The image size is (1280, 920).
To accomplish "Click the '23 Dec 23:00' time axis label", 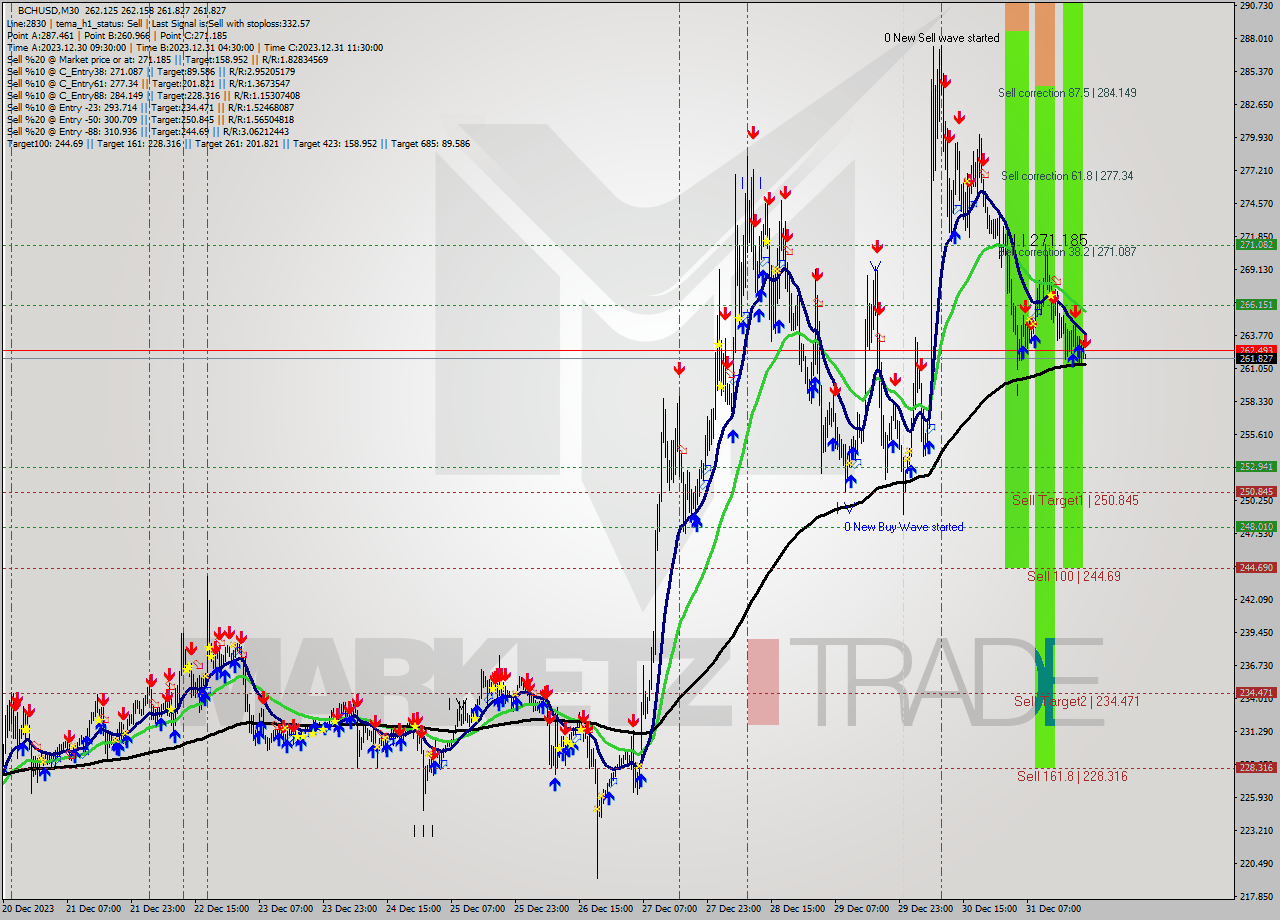I will click(x=349, y=909).
